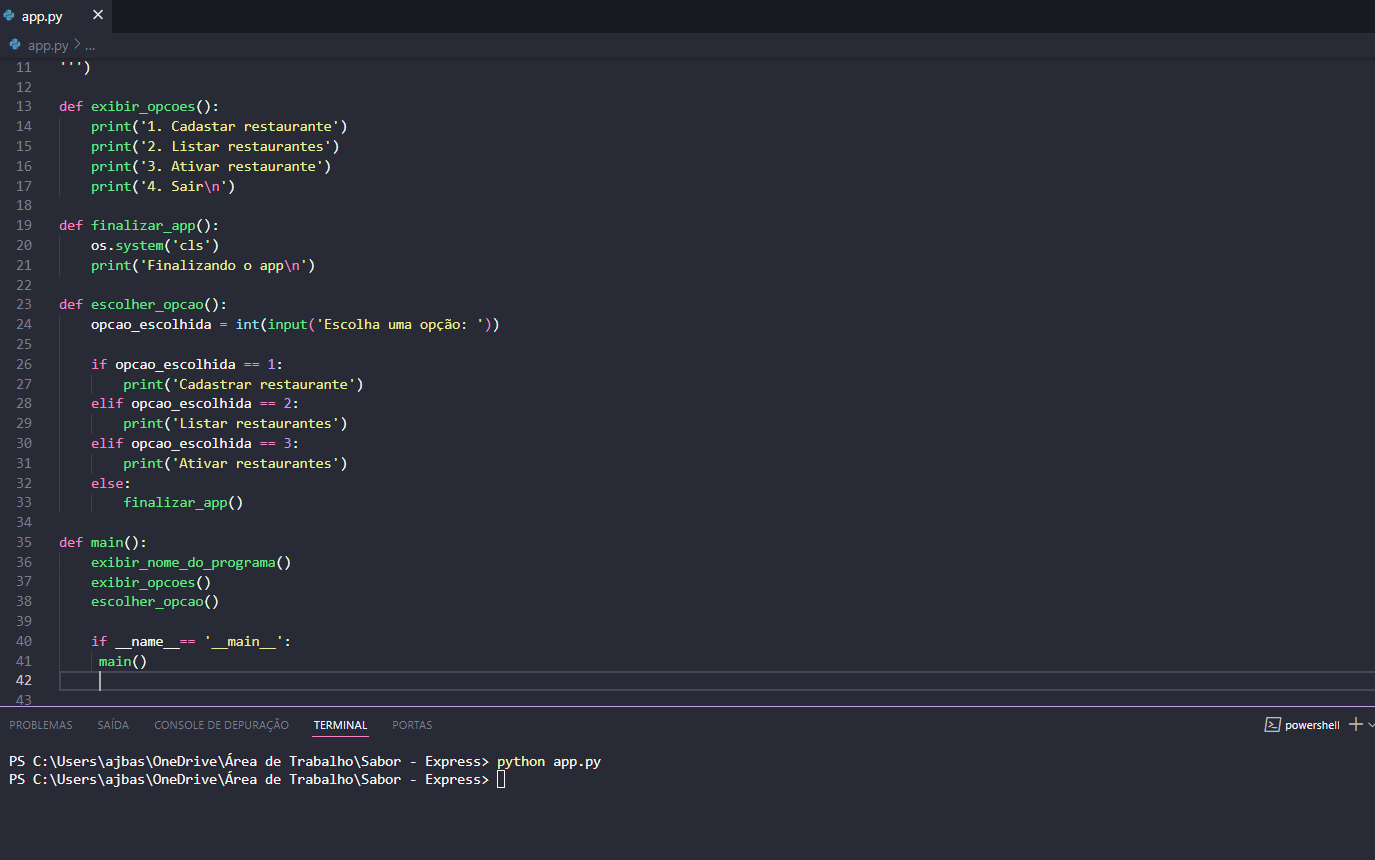
Task: Click the 'else:' line
Action: pos(111,483)
